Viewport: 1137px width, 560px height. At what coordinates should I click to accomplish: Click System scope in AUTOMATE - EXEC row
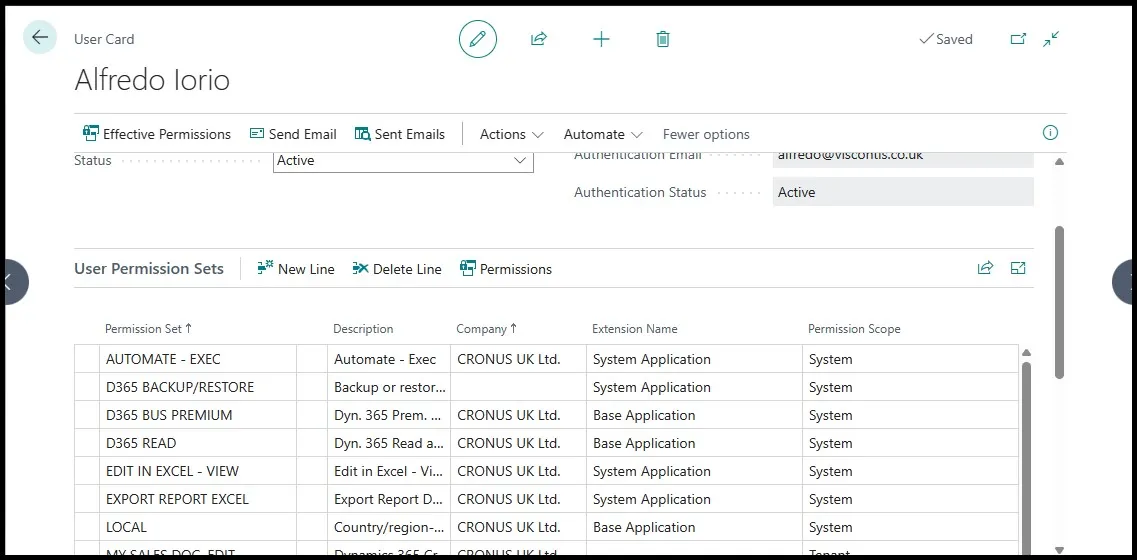pyautogui.click(x=910, y=359)
